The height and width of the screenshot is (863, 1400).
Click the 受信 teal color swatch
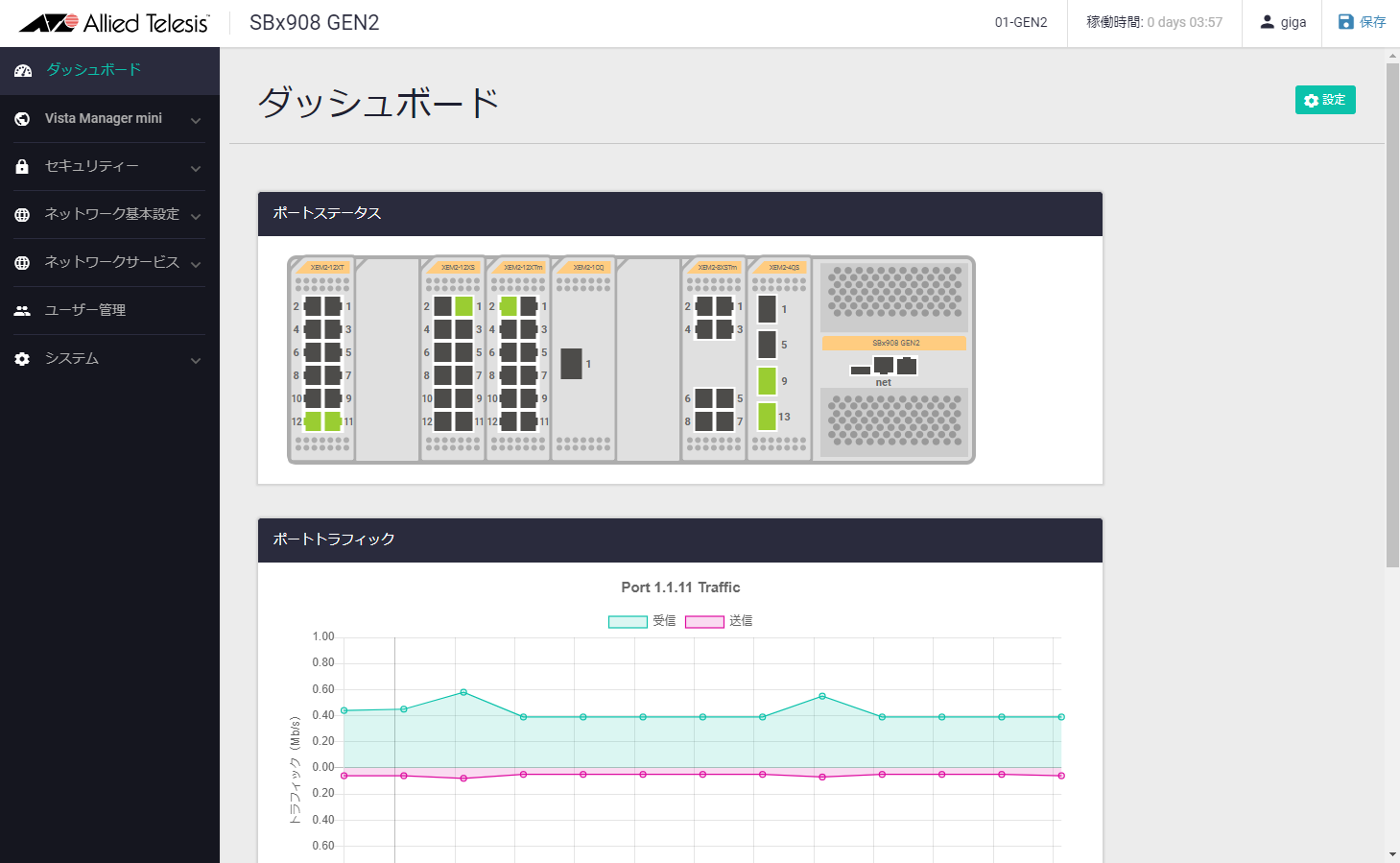[x=628, y=622]
